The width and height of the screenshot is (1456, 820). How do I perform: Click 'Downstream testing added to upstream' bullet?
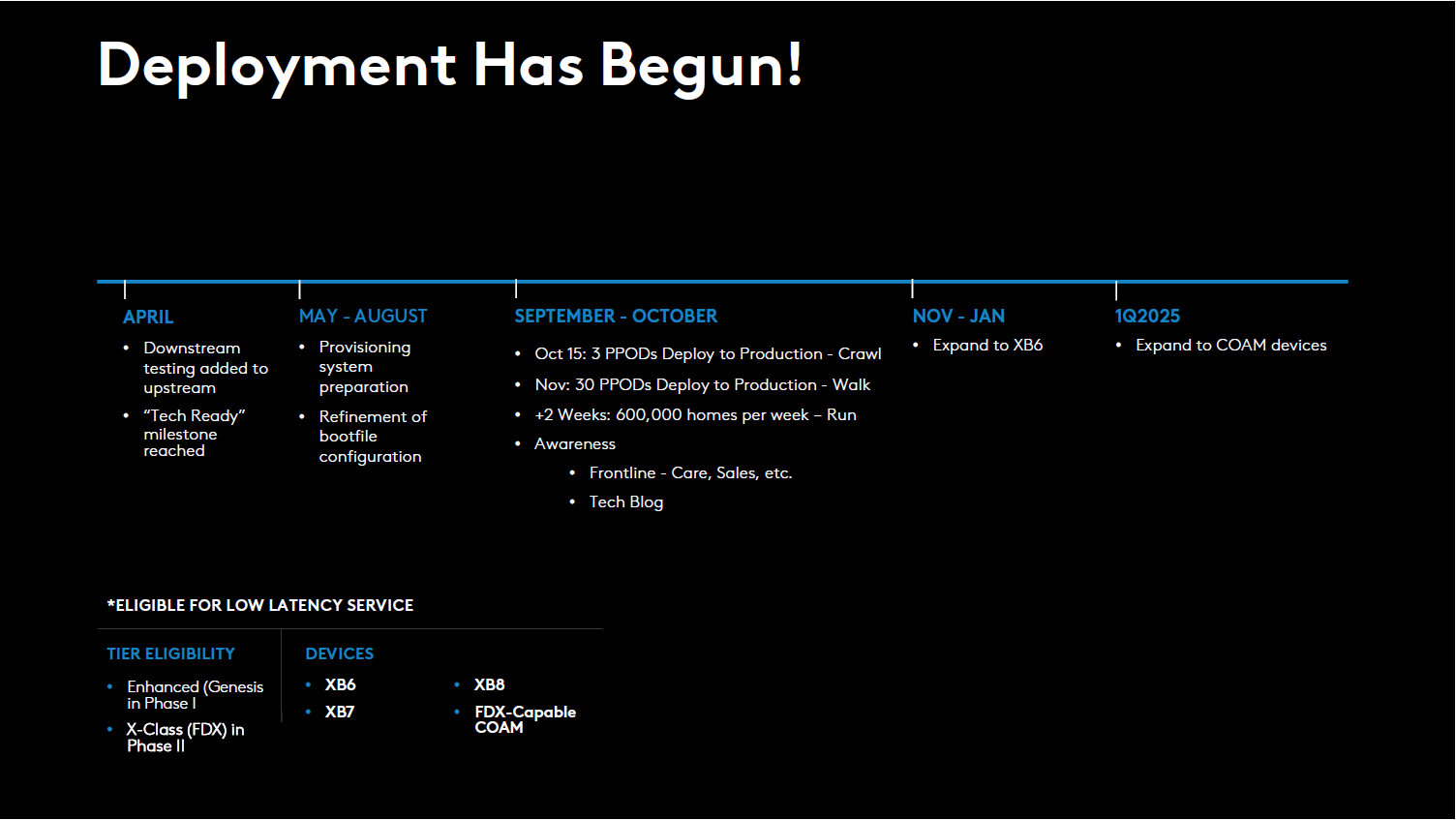click(x=205, y=368)
